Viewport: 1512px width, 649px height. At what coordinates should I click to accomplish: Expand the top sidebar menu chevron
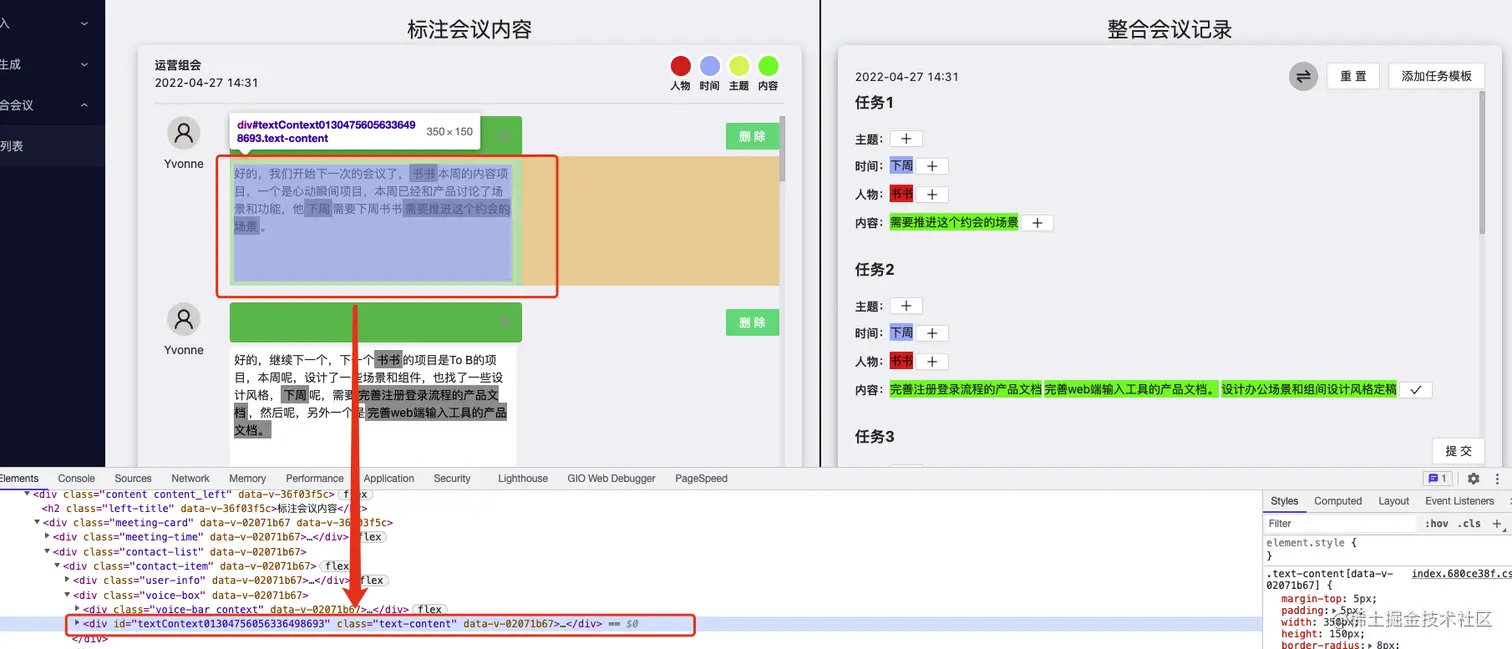(x=84, y=23)
